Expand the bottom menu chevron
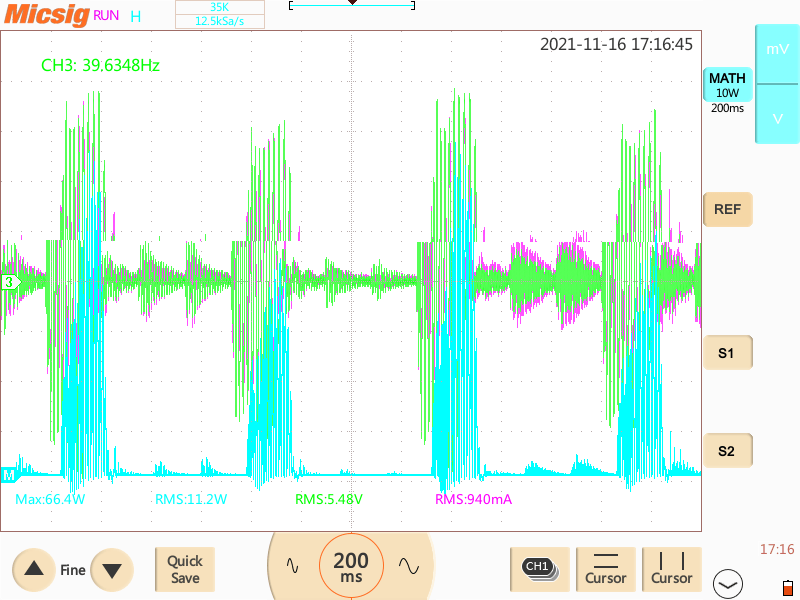Viewport: 800px width, 600px height. click(x=728, y=584)
